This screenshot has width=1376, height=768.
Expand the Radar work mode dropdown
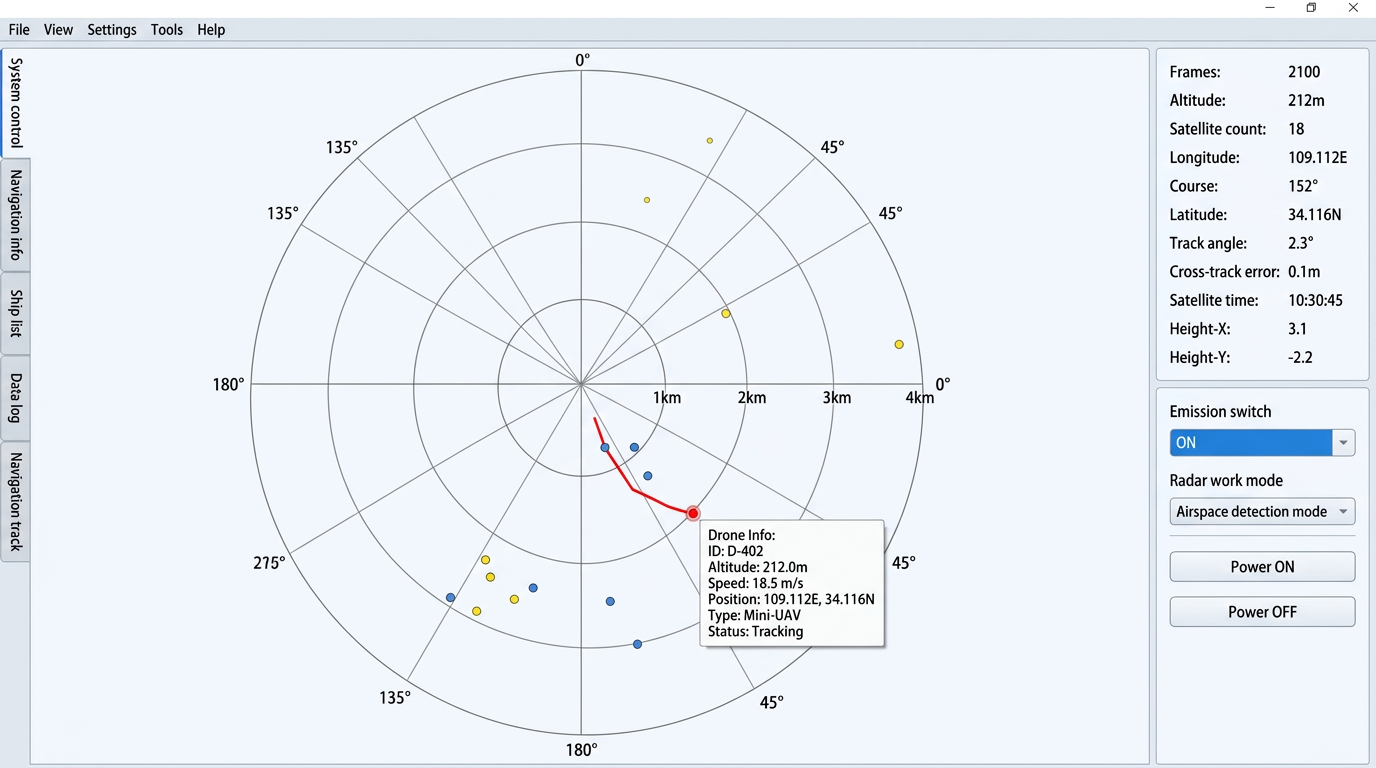(1344, 512)
